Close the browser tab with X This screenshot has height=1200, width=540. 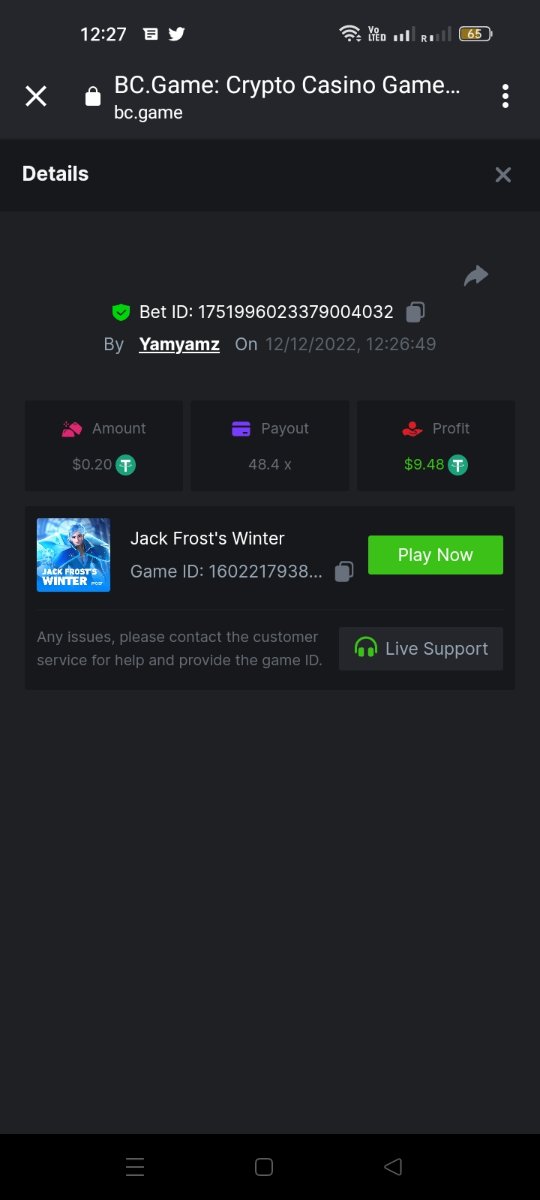pos(36,96)
